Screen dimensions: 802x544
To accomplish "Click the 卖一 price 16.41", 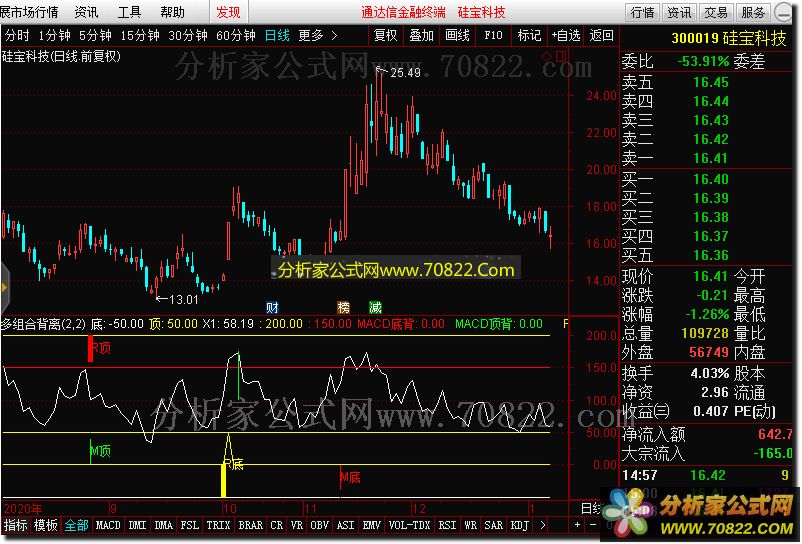I will pos(710,158).
